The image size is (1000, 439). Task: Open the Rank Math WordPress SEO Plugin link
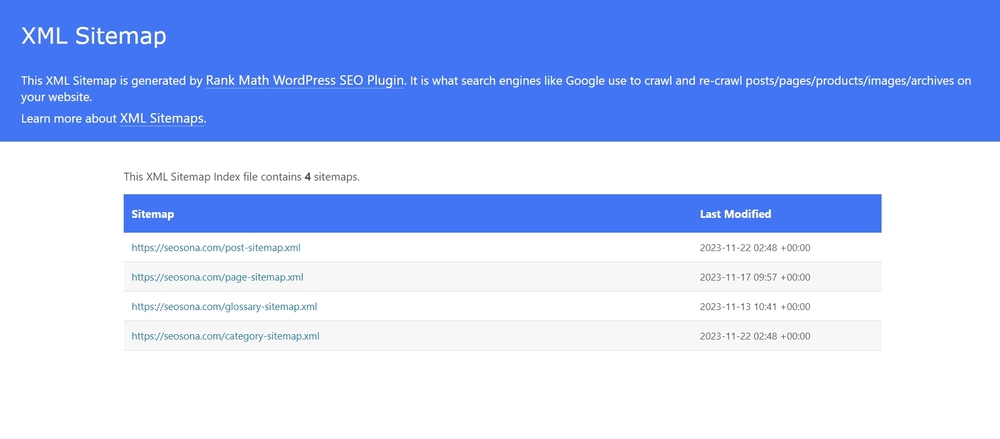tap(305, 81)
